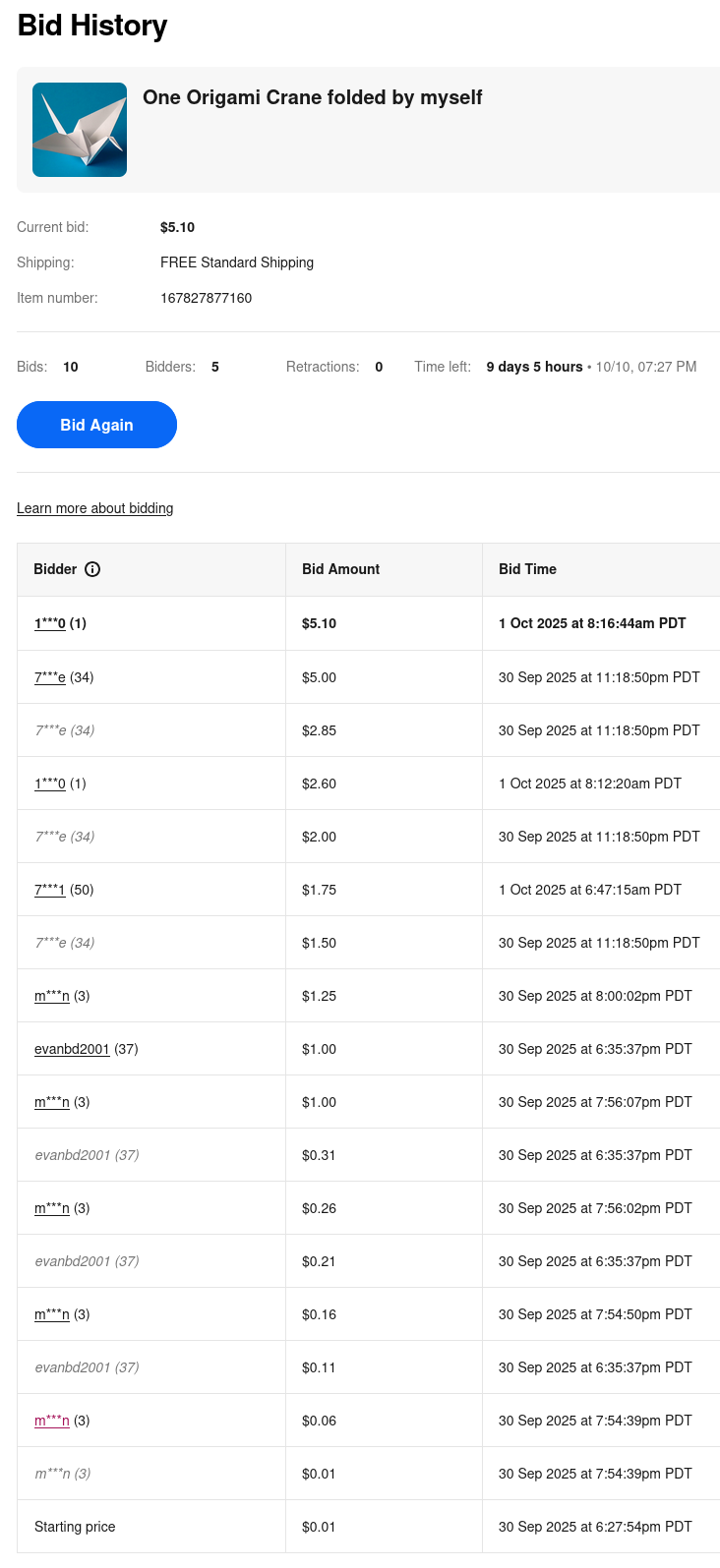Screen dimensions: 720x1568
Task: Open bidder 1***0 with the $5.10 bid
Action: tap(50, 623)
